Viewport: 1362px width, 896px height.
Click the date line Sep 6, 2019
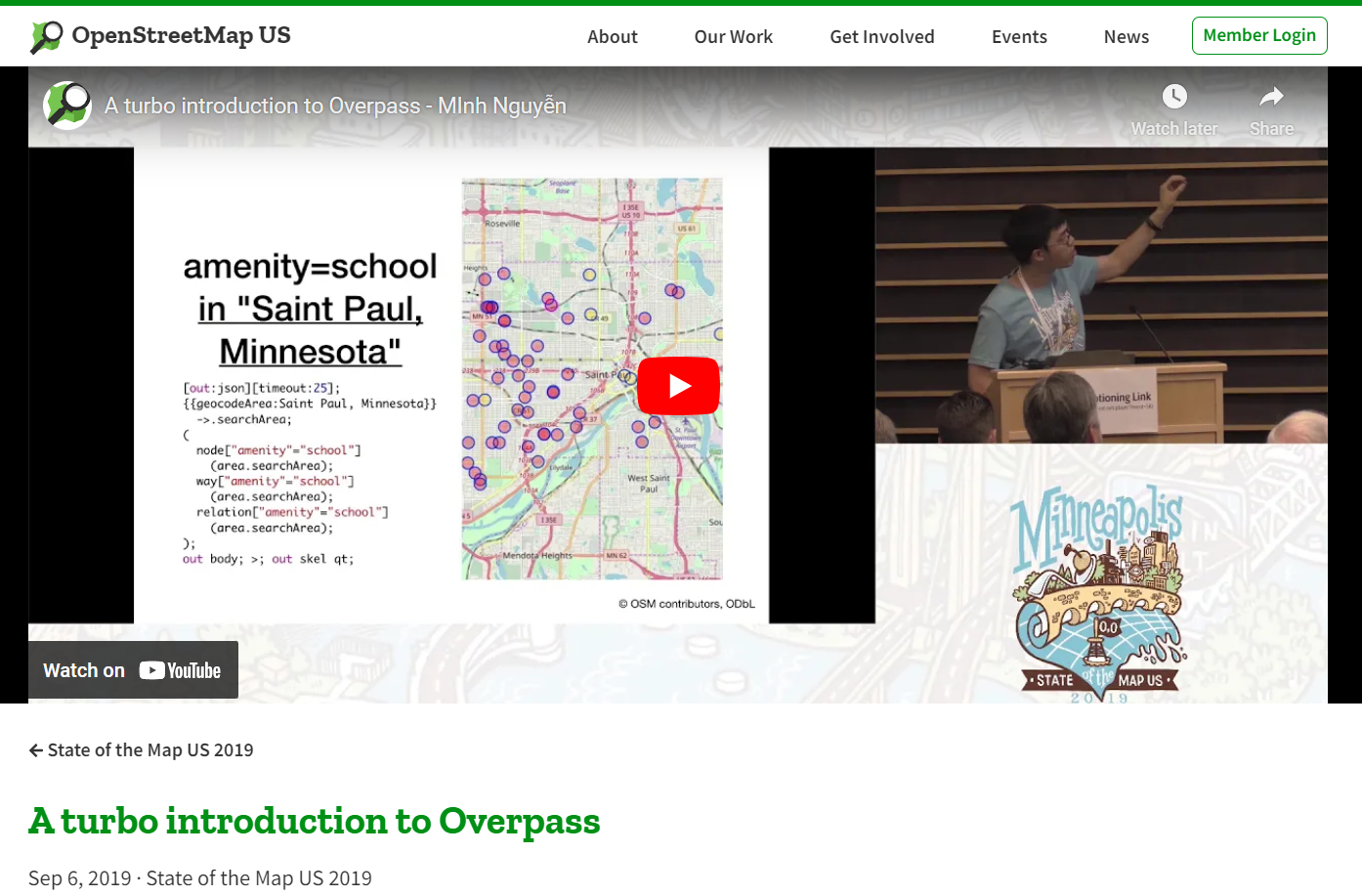(80, 878)
